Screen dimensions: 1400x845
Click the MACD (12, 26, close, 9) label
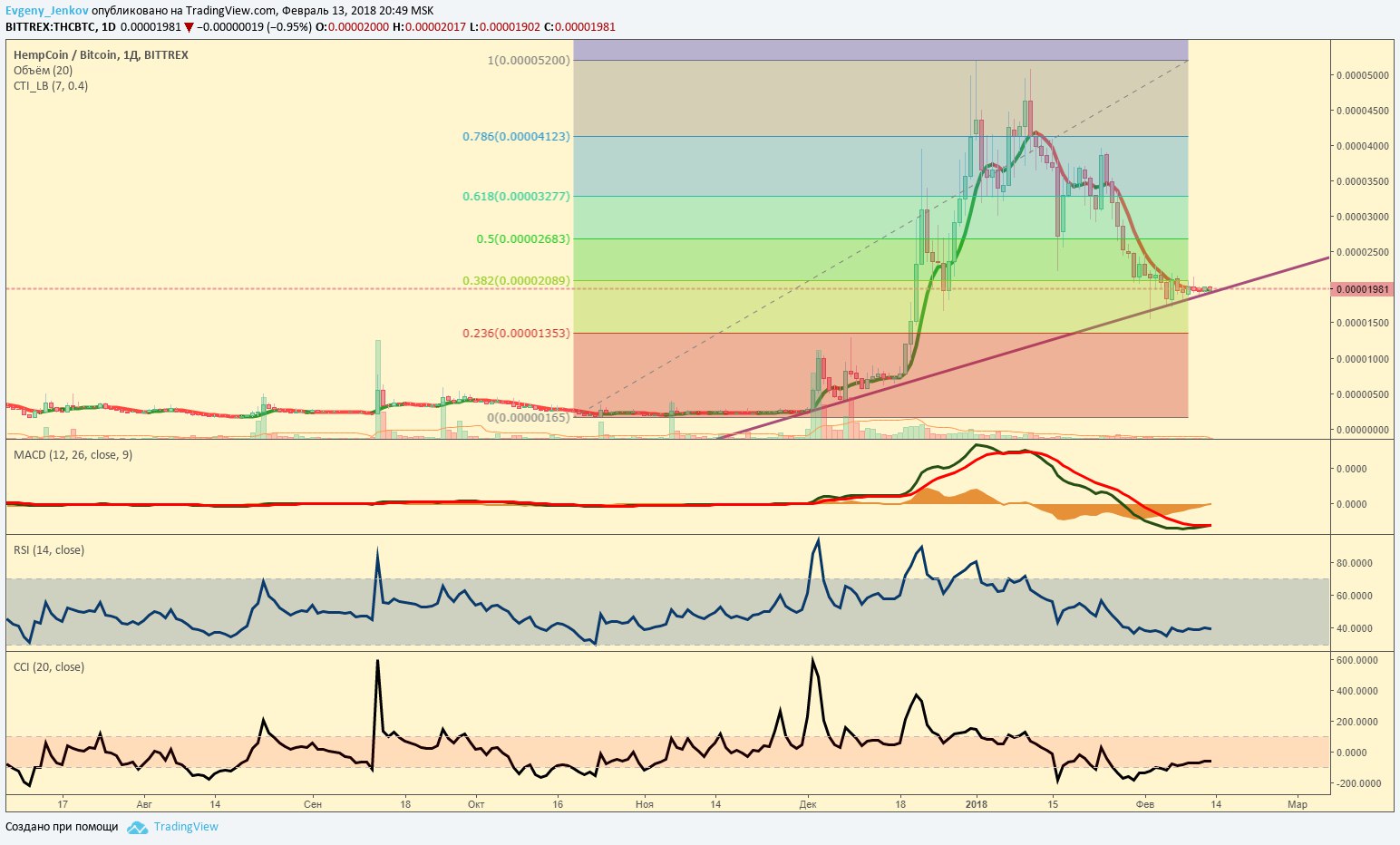73,454
